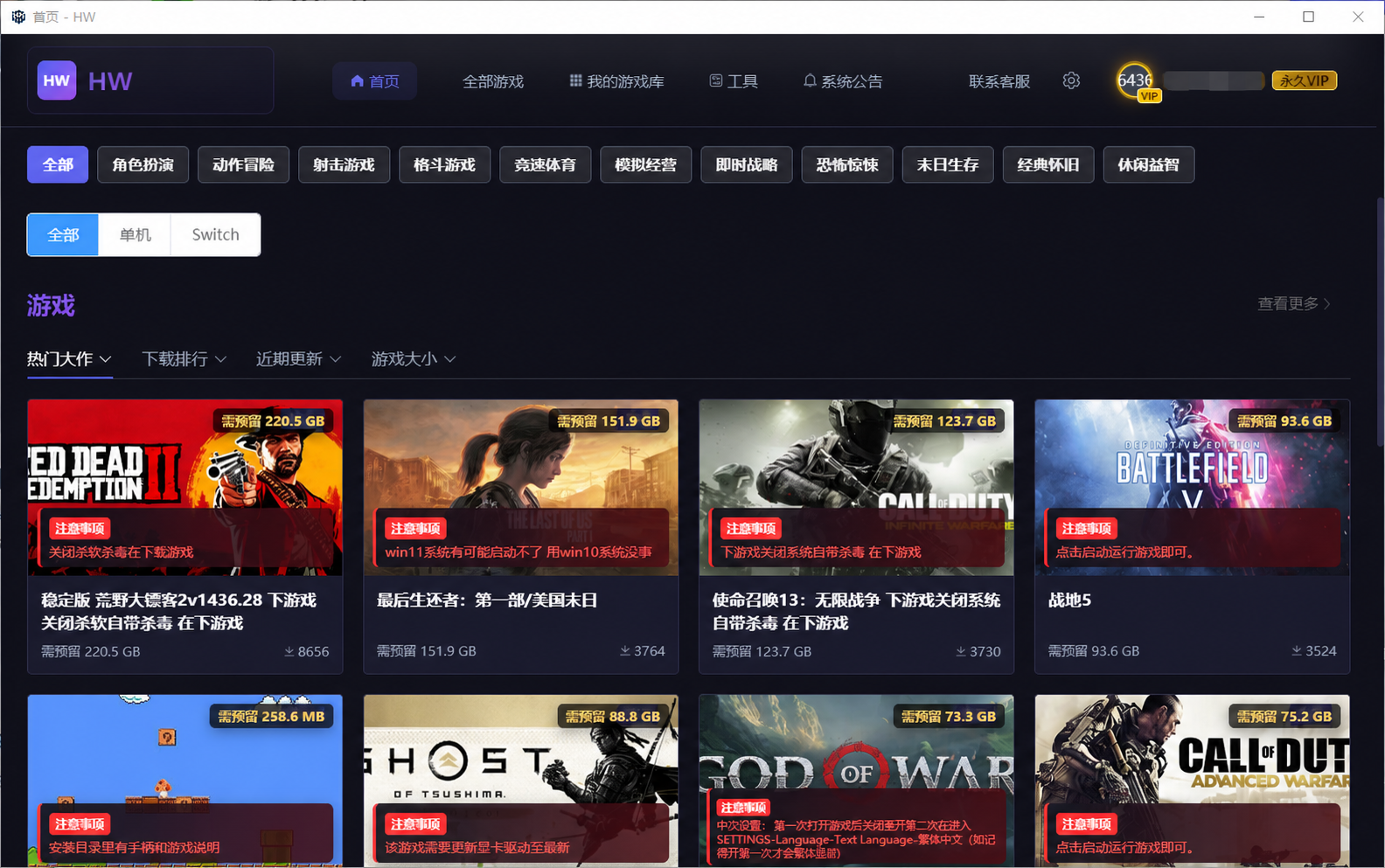Click the HW logo icon
This screenshot has width=1385, height=868.
(57, 80)
